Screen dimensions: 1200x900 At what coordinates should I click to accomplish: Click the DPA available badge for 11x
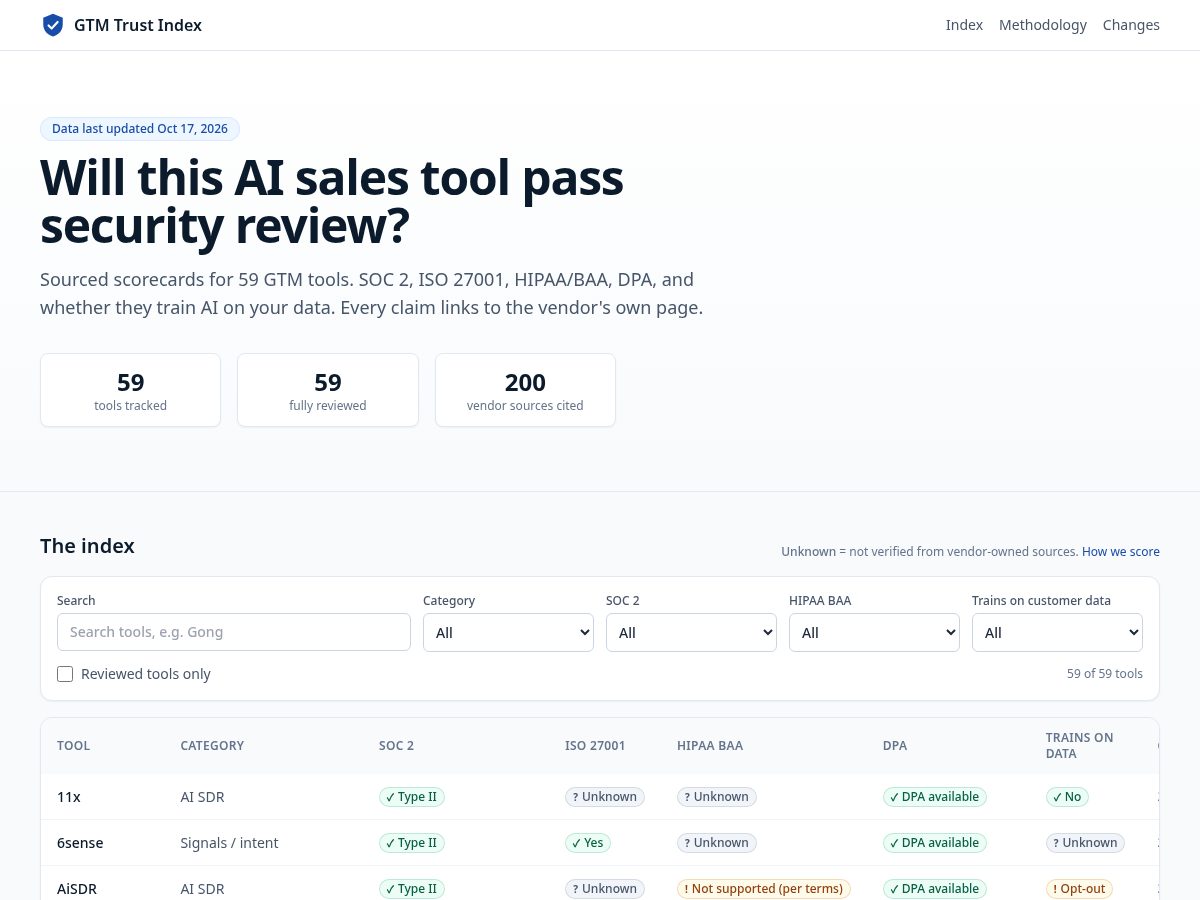coord(935,797)
